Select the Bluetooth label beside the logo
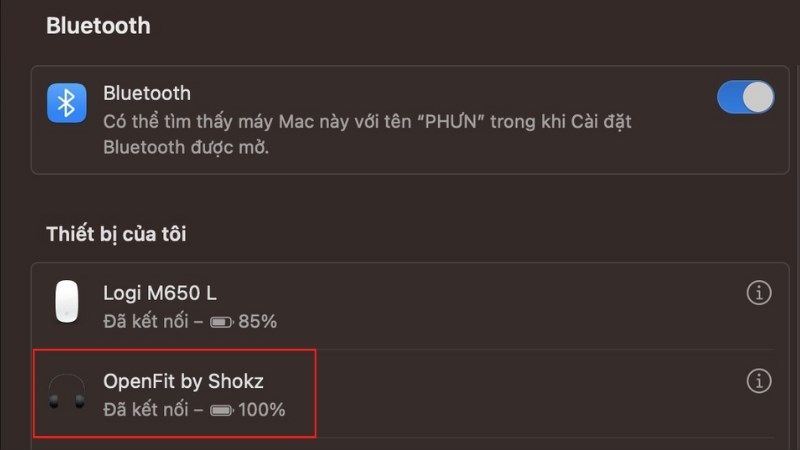The height and width of the screenshot is (450, 800). (x=147, y=93)
